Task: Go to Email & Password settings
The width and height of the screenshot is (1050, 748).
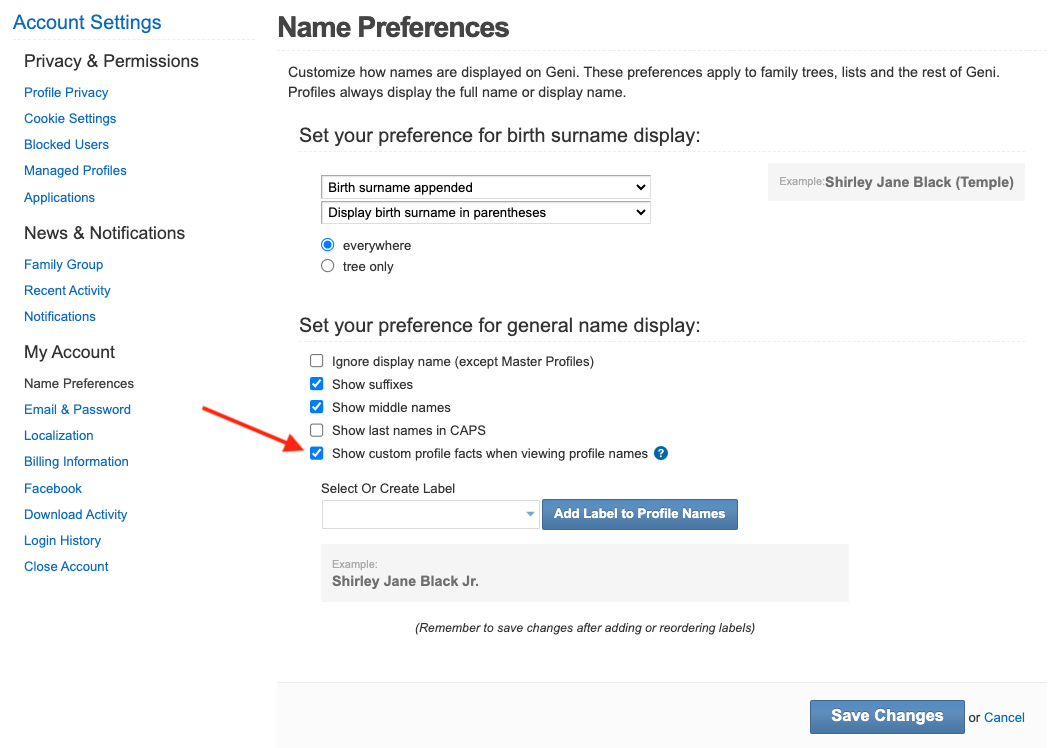Action: [x=77, y=409]
